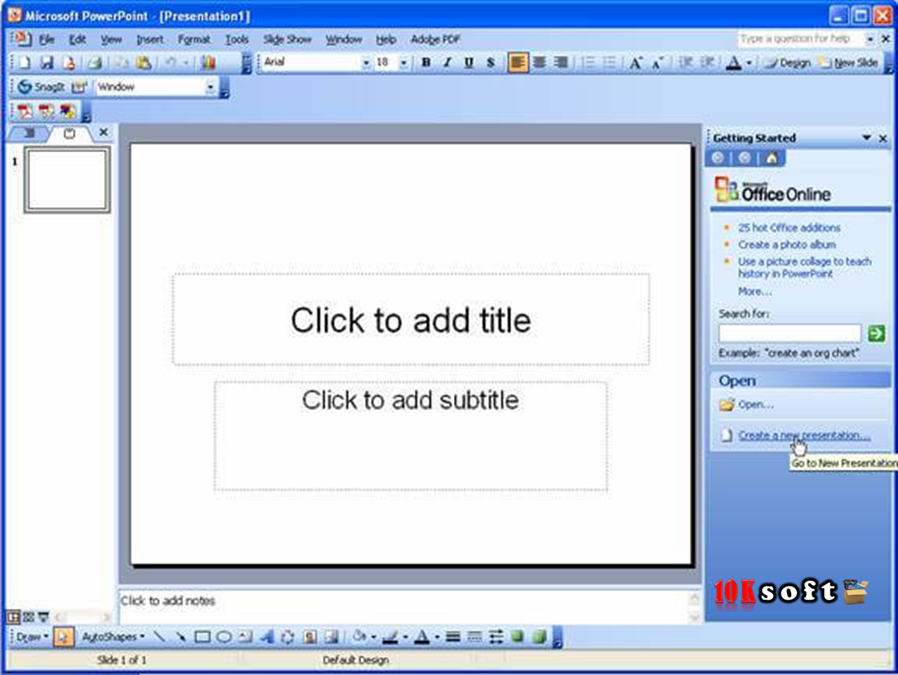Increase font size with large A icon
The image size is (898, 675).
click(636, 62)
